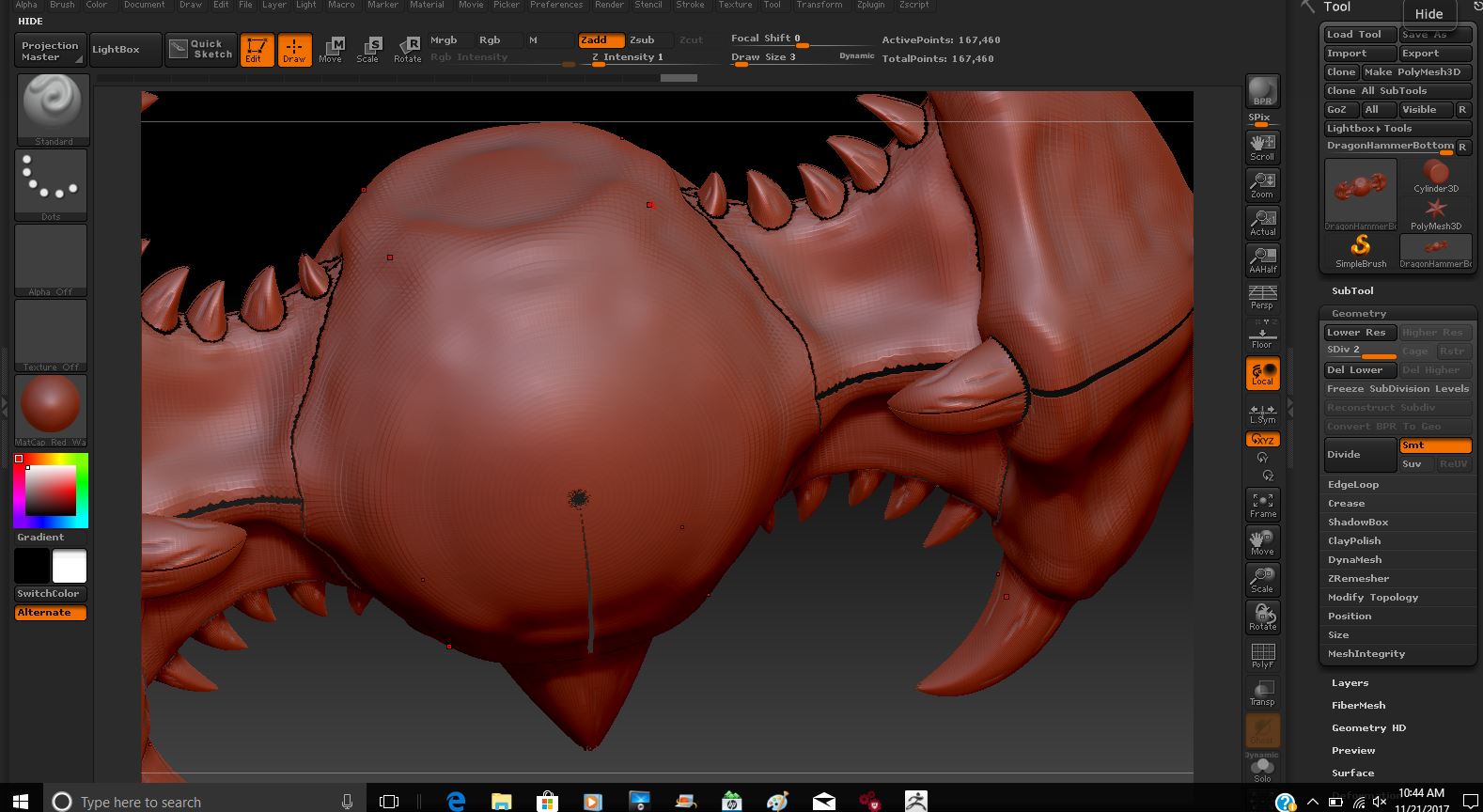1483x812 pixels.
Task: Collapse the Geometry section
Action: (1359, 314)
